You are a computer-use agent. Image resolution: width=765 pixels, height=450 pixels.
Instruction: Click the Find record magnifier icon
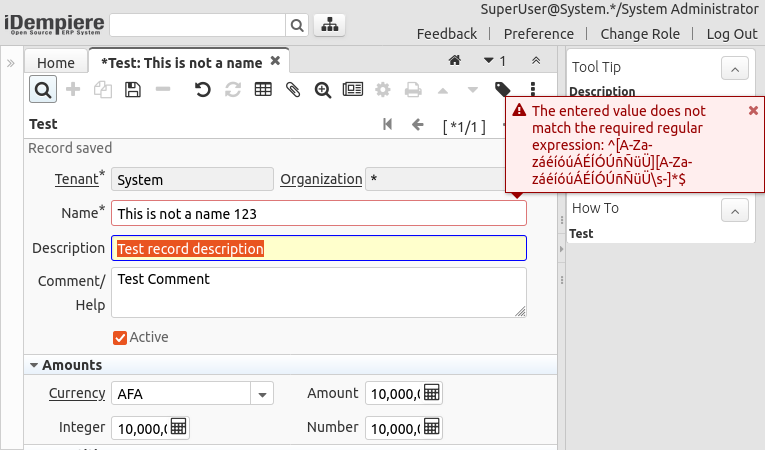(x=43, y=90)
